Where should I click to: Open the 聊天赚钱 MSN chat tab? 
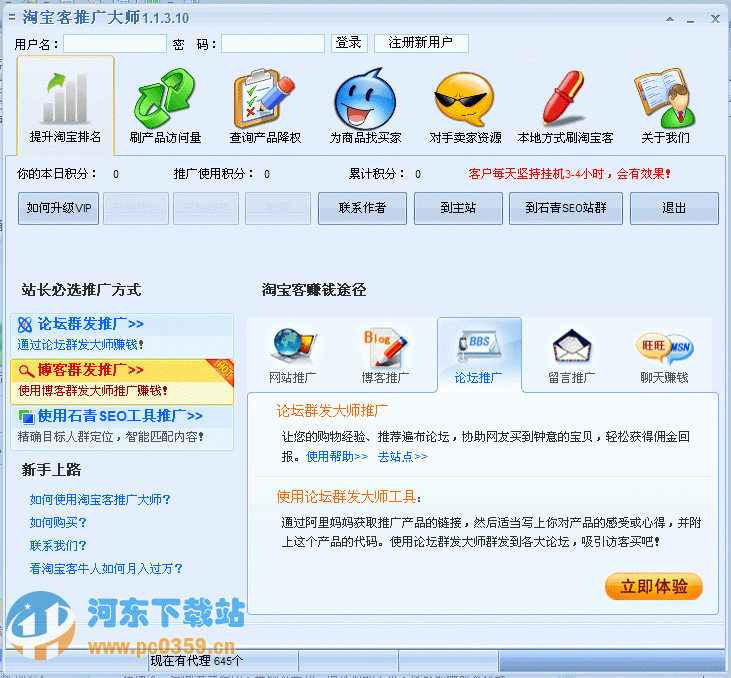664,356
